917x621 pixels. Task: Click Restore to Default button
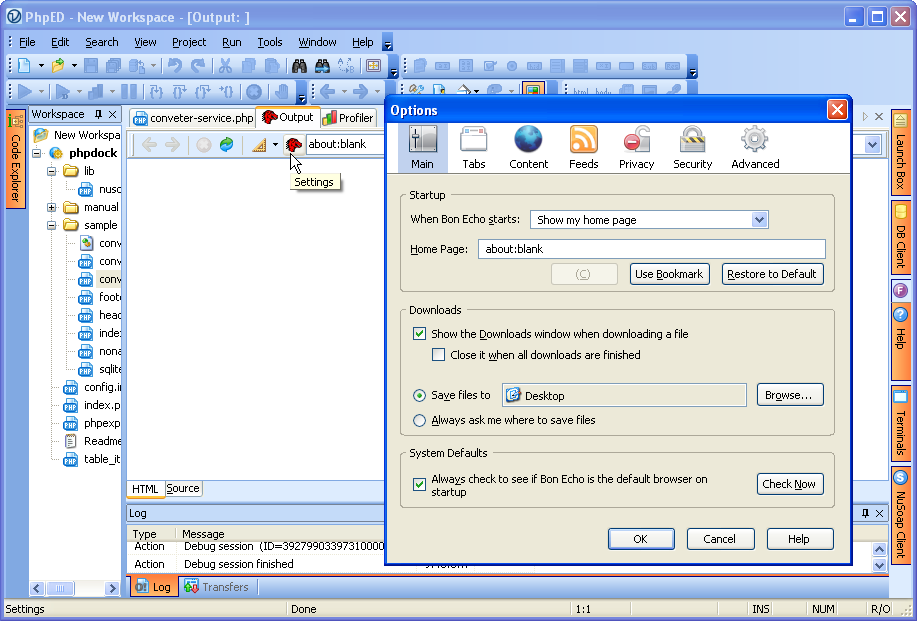coord(773,274)
